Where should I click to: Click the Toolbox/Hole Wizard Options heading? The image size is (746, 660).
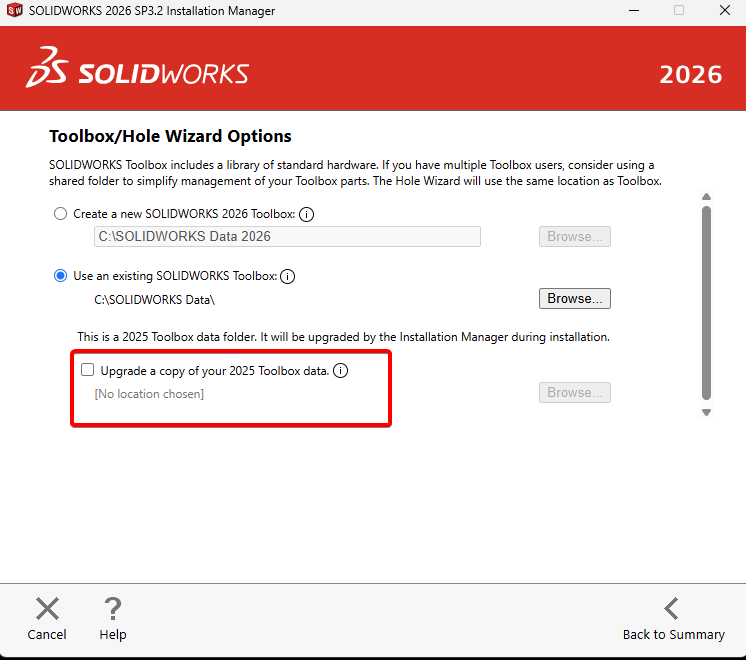point(170,136)
